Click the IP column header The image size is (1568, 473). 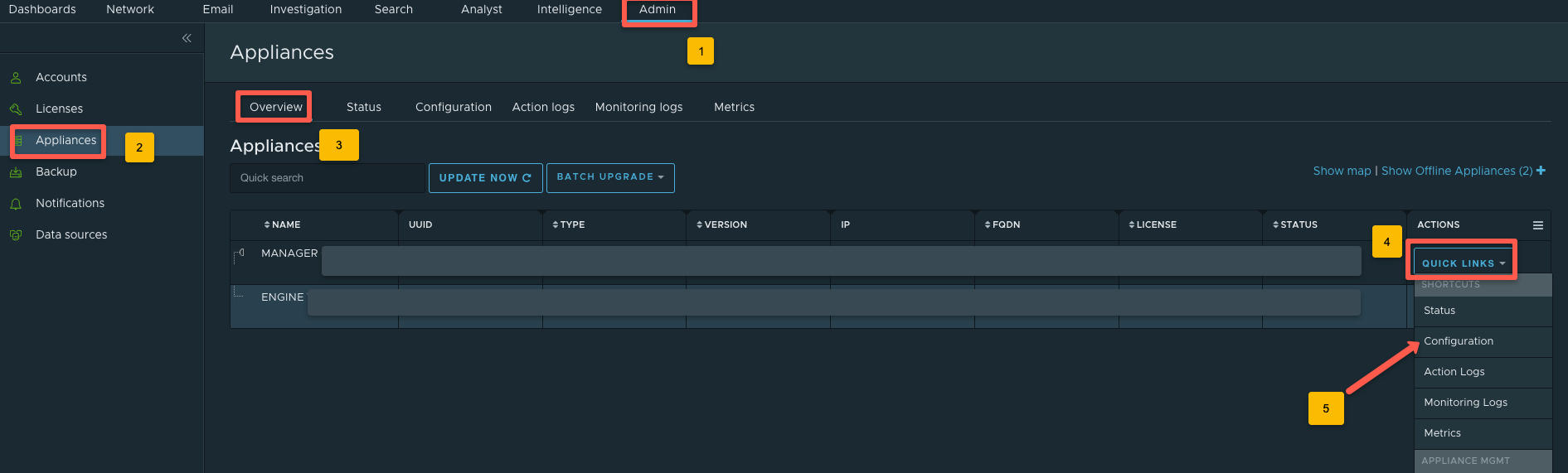pyautogui.click(x=845, y=225)
